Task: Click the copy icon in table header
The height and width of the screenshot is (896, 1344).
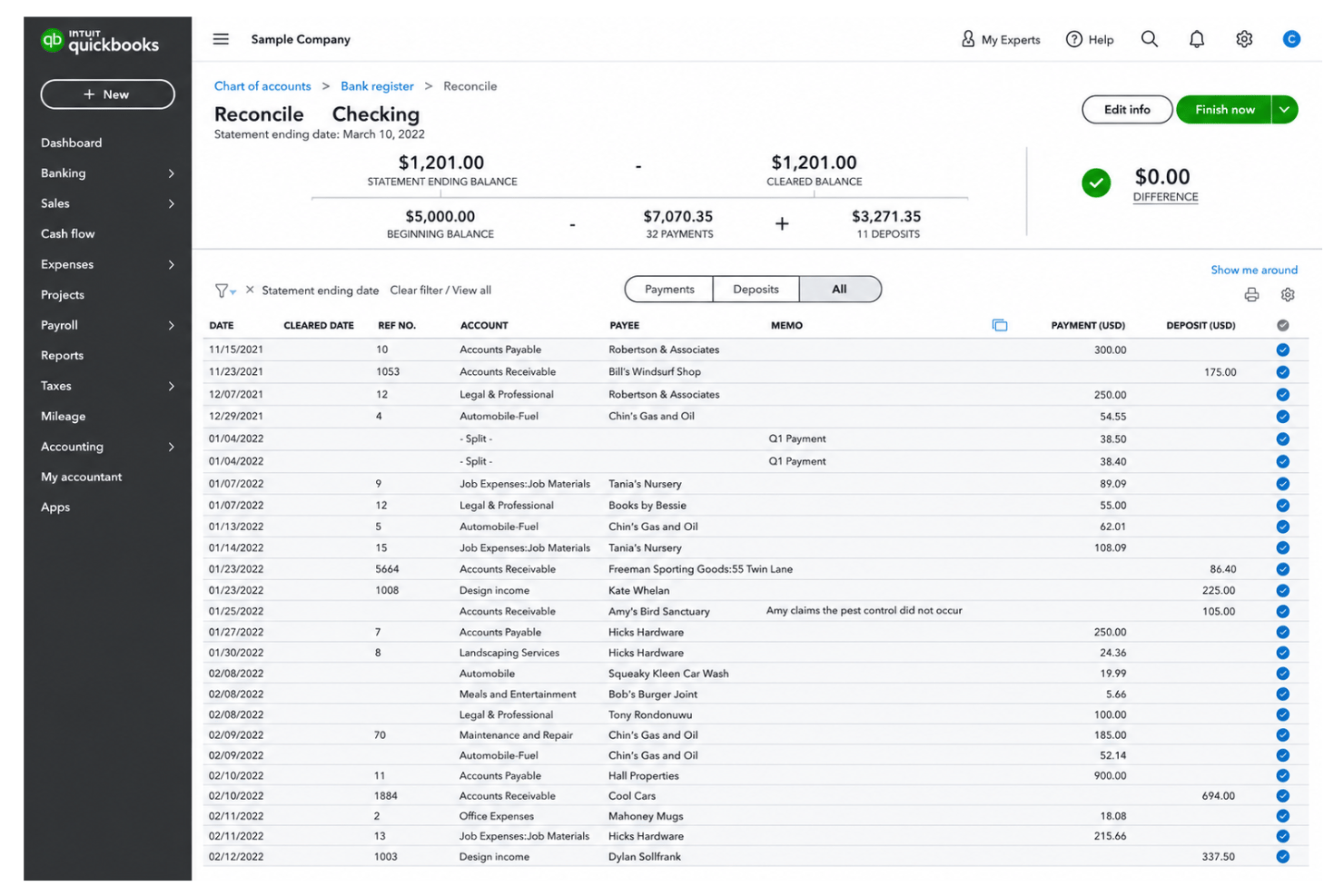Action: pos(1000,325)
